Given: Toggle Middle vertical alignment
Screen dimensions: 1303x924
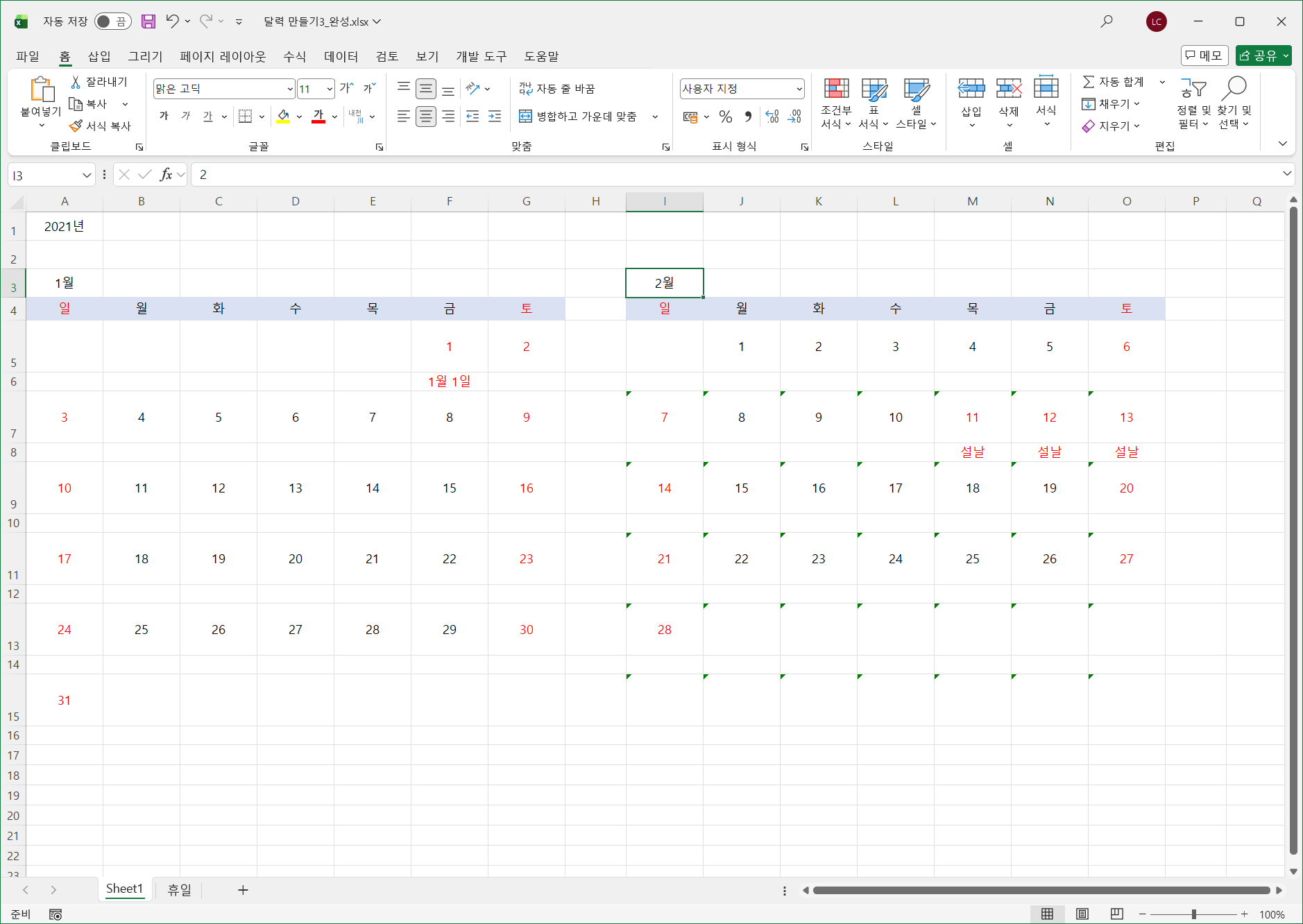Looking at the screenshot, I should click(x=426, y=89).
